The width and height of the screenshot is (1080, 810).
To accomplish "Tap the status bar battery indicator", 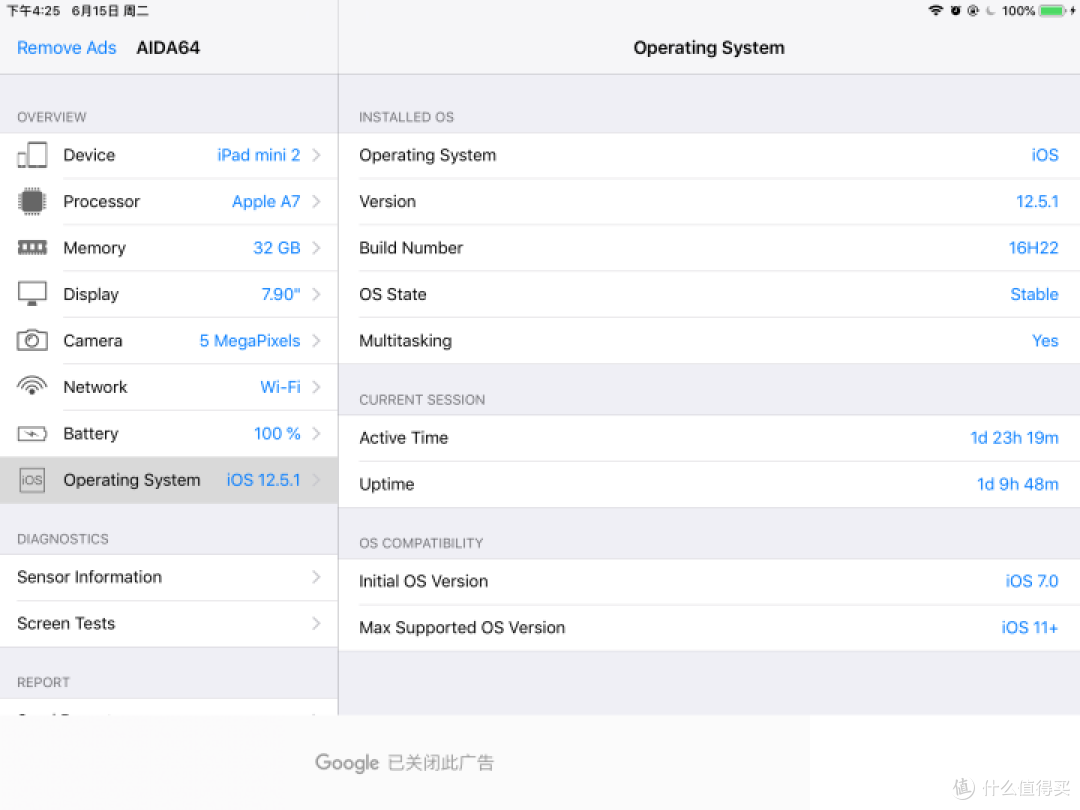I will pyautogui.click(x=1052, y=10).
